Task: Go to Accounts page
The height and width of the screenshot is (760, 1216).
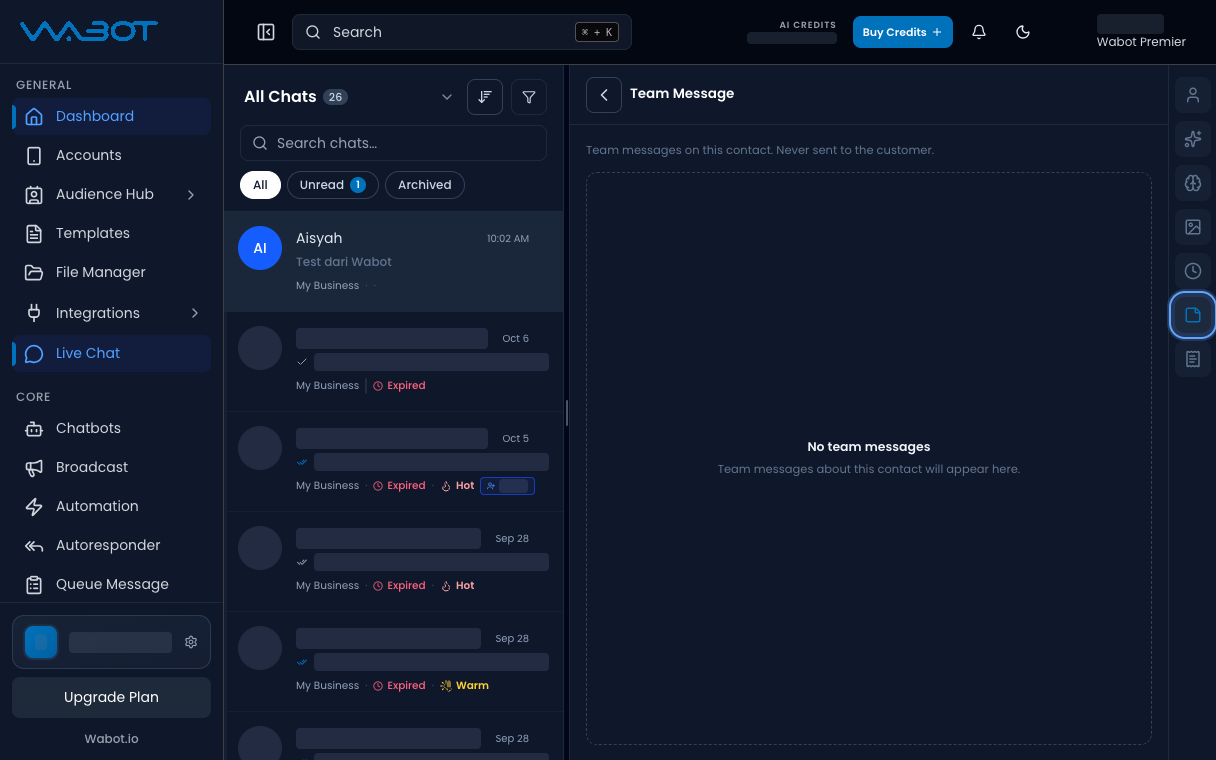Action: pos(111,155)
